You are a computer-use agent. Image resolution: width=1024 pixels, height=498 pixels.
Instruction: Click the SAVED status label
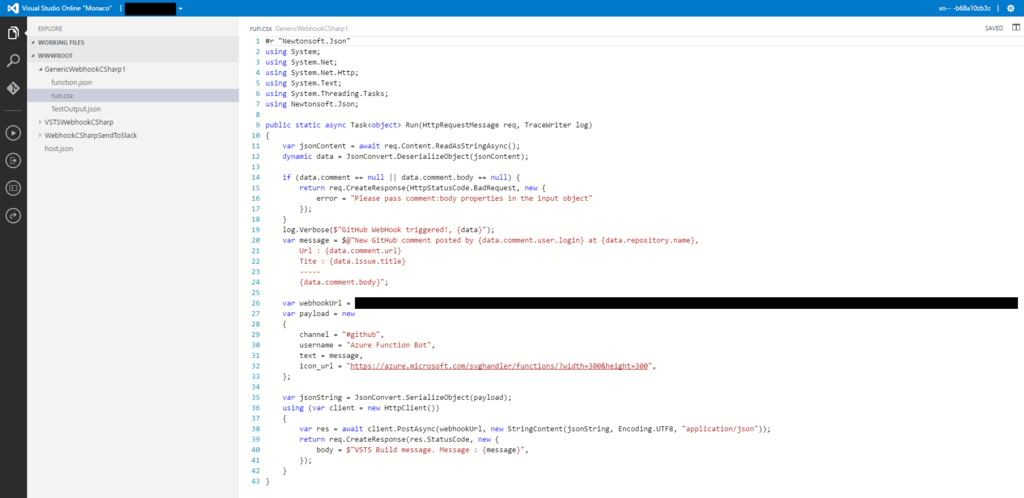tap(994, 29)
